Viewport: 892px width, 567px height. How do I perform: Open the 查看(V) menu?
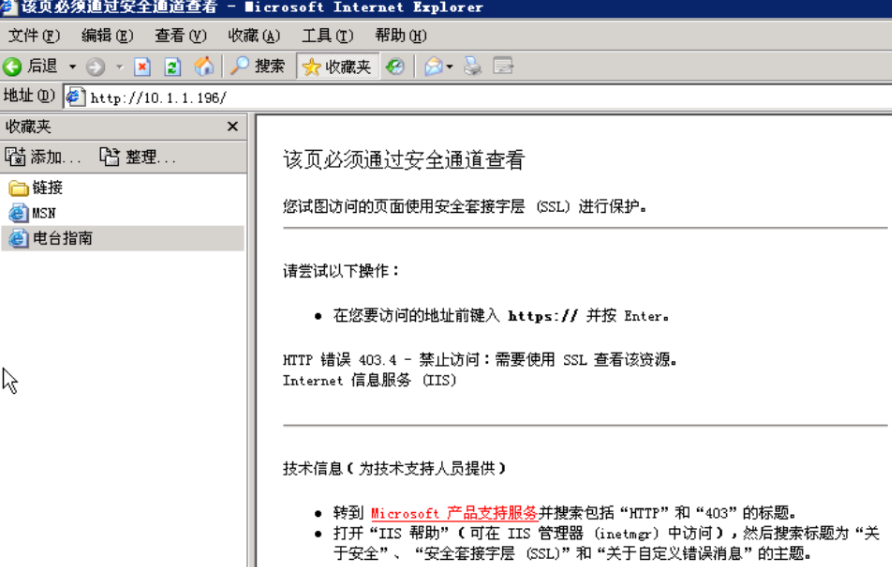tap(180, 36)
